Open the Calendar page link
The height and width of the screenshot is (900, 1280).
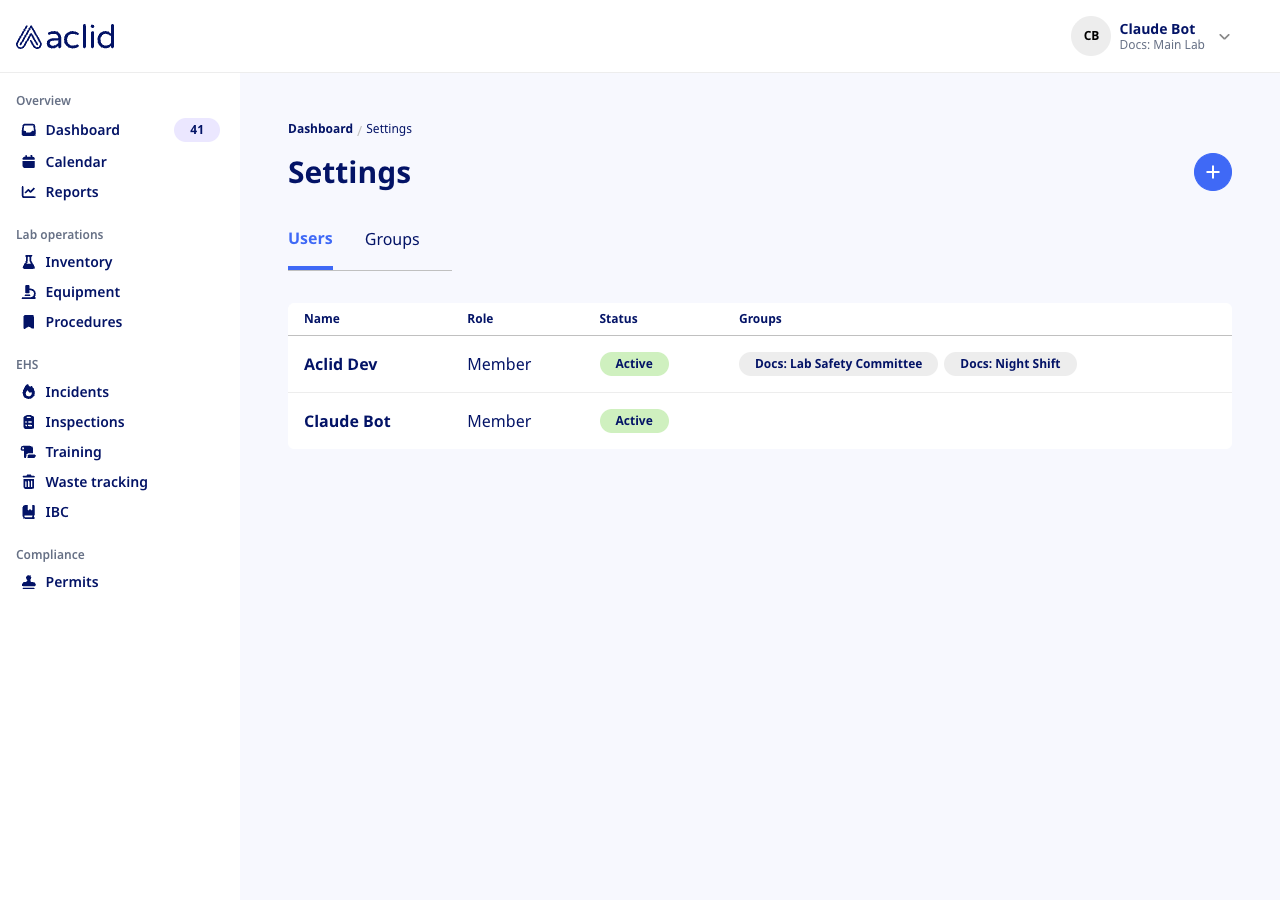[76, 162]
